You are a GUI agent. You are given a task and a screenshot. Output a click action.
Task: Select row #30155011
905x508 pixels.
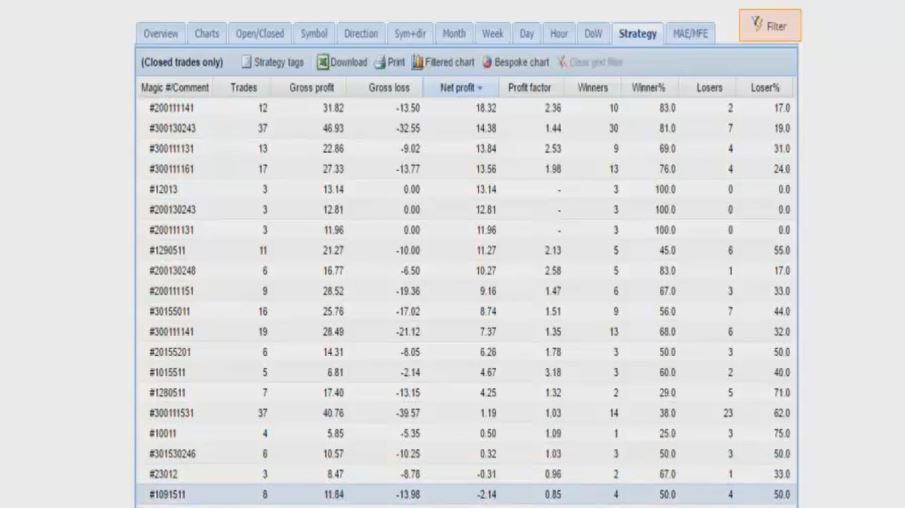[466, 312]
